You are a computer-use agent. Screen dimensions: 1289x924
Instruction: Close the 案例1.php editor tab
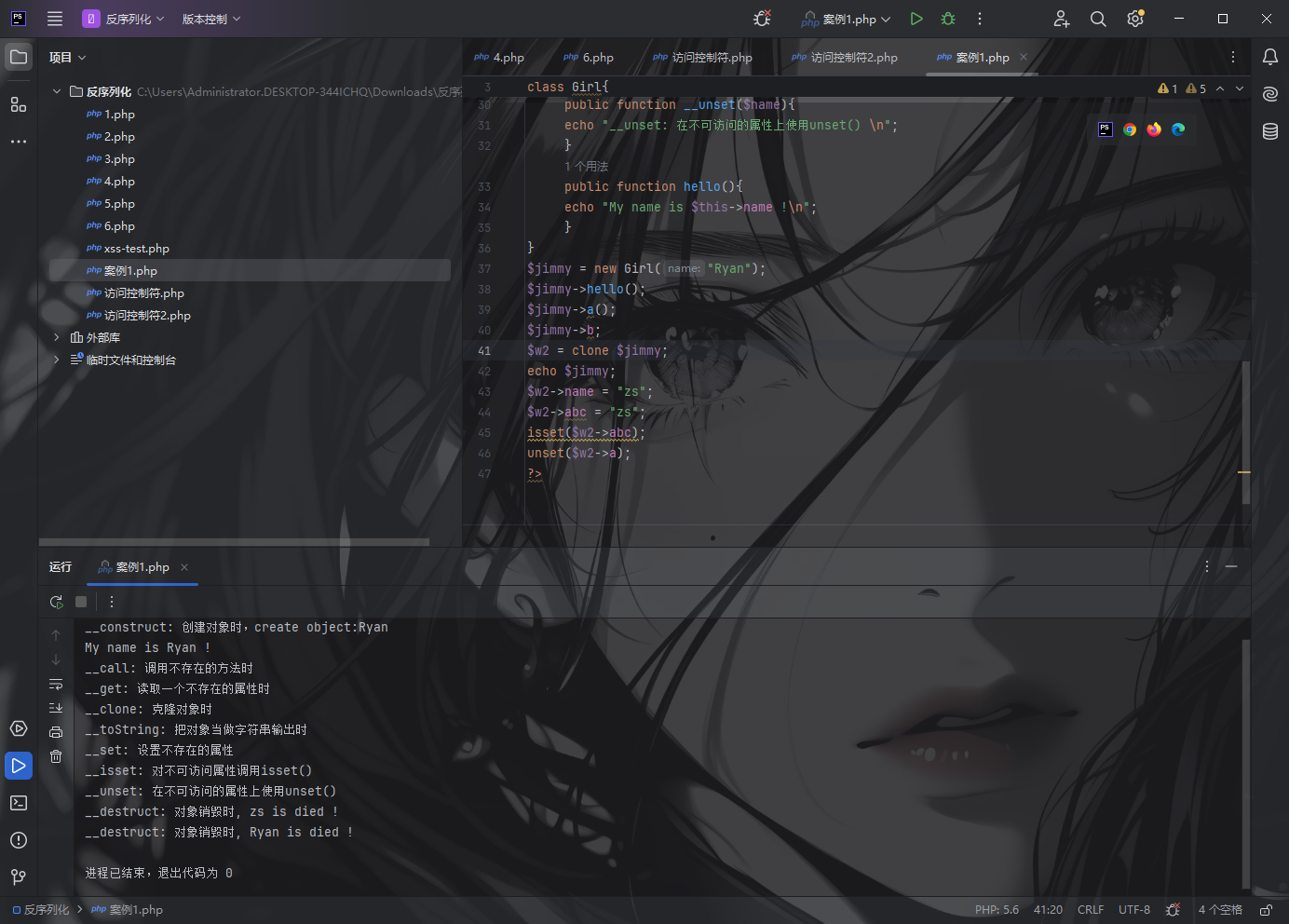click(1024, 57)
